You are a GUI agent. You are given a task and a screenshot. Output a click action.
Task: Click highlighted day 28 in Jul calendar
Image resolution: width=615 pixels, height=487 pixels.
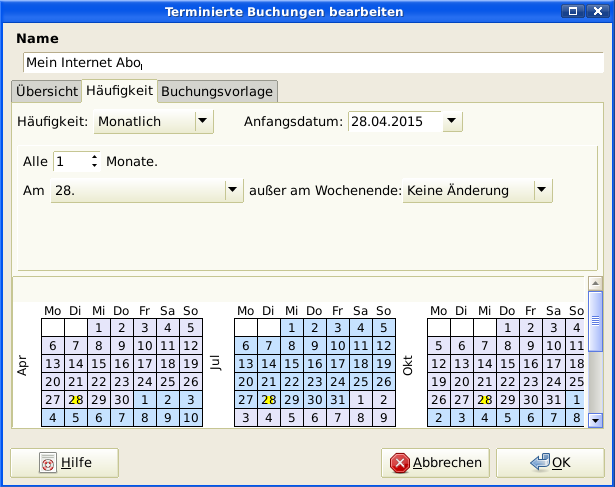(268, 399)
